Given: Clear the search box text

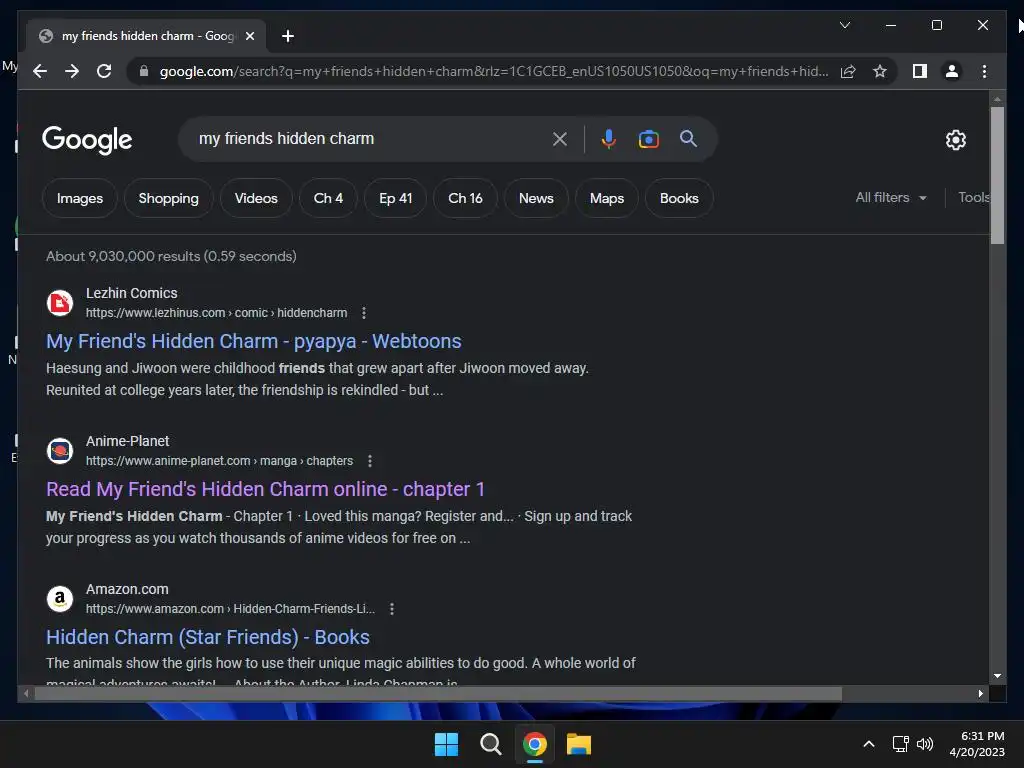Looking at the screenshot, I should coord(559,139).
